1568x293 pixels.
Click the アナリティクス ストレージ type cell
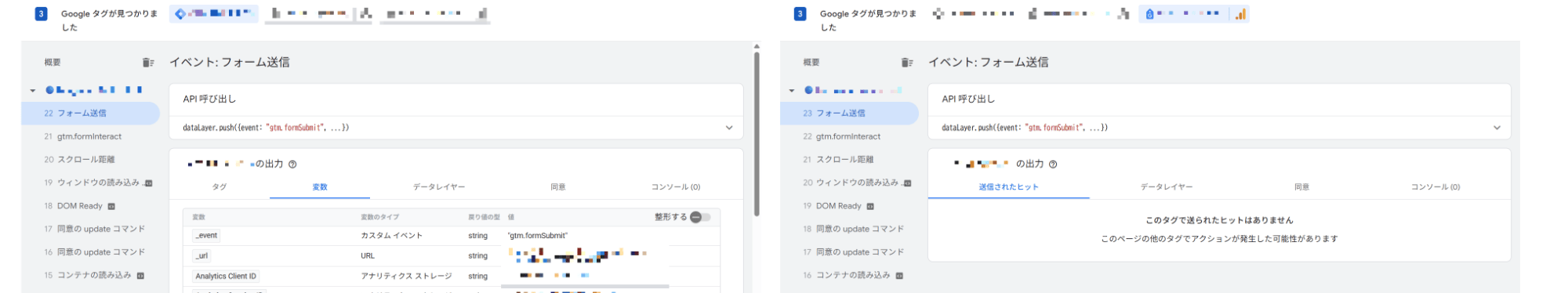406,277
